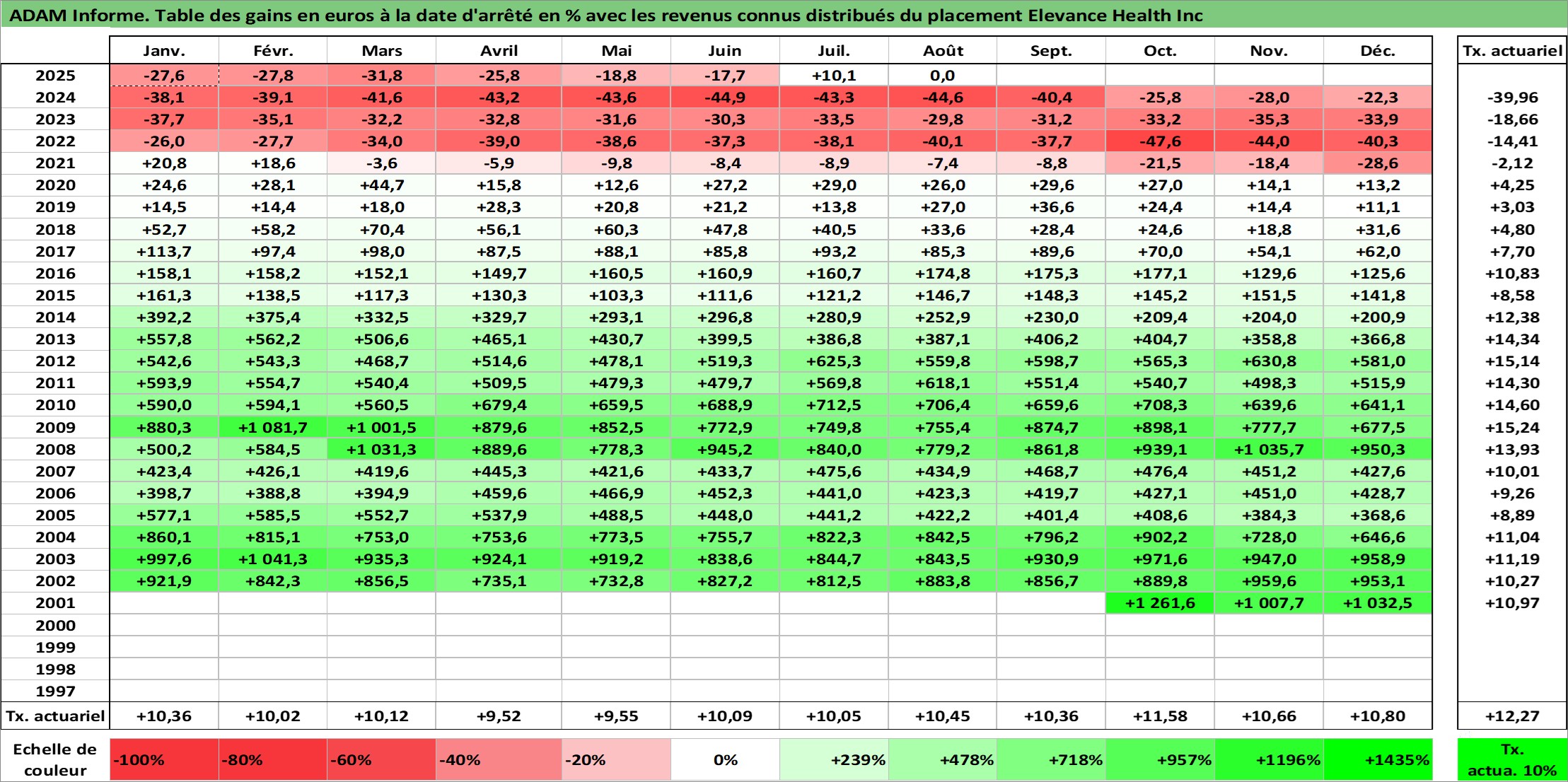The width and height of the screenshot is (1568, 782).
Task: Click the cell with +1 035,7
Action: click(1269, 449)
